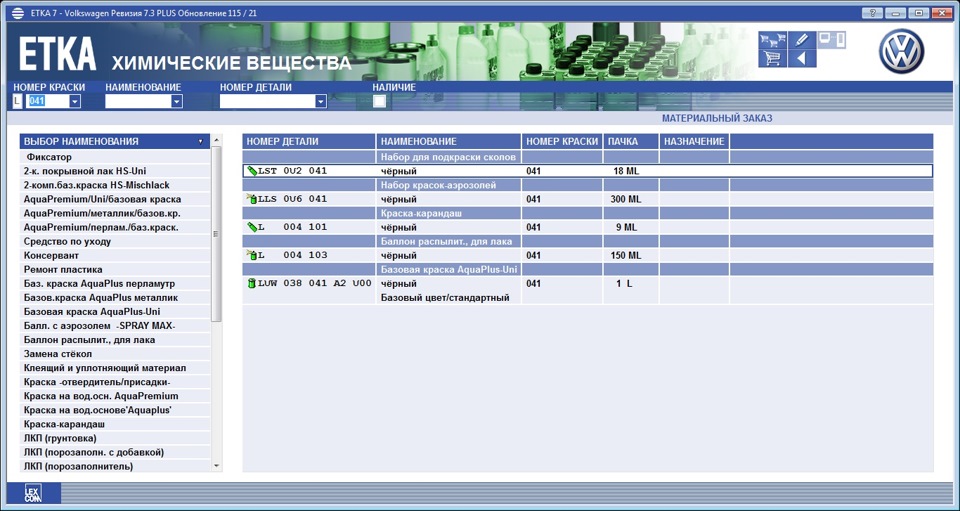The height and width of the screenshot is (511, 960).
Task: Select Замена стёкол
Action: click(115, 354)
